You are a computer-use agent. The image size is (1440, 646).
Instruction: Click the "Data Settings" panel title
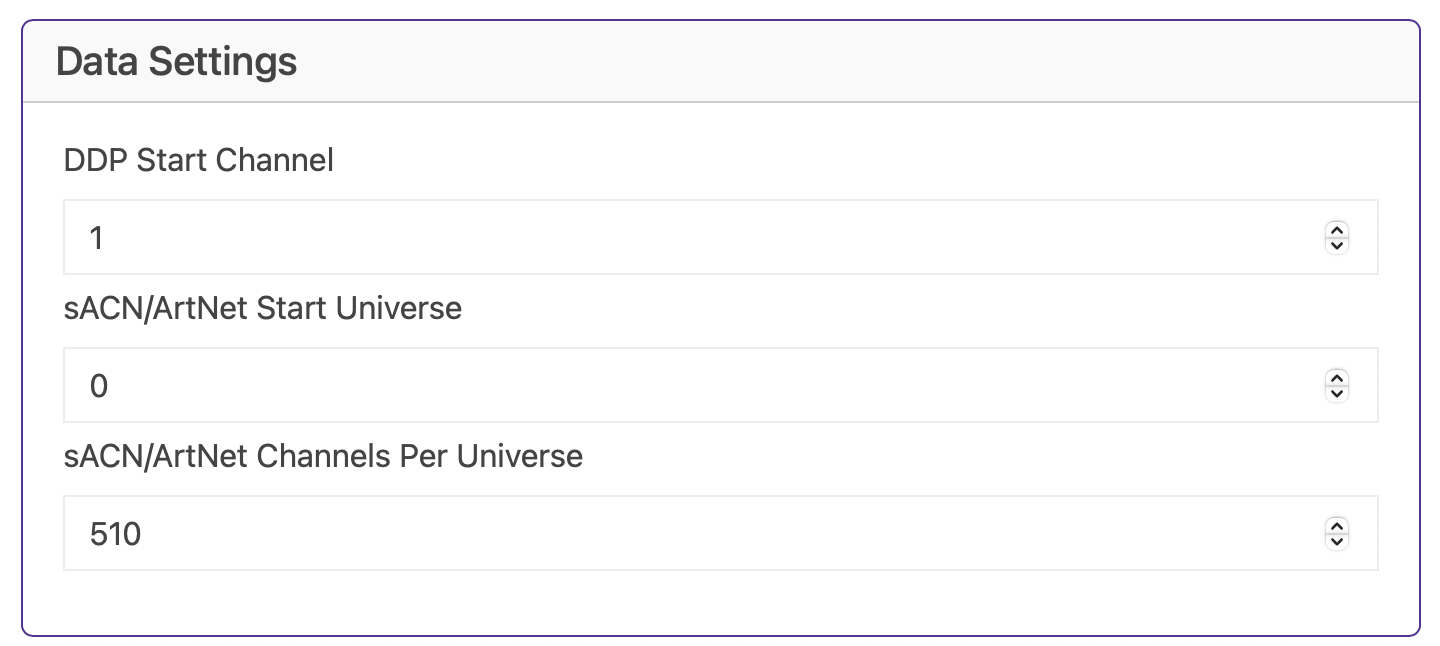coord(177,62)
